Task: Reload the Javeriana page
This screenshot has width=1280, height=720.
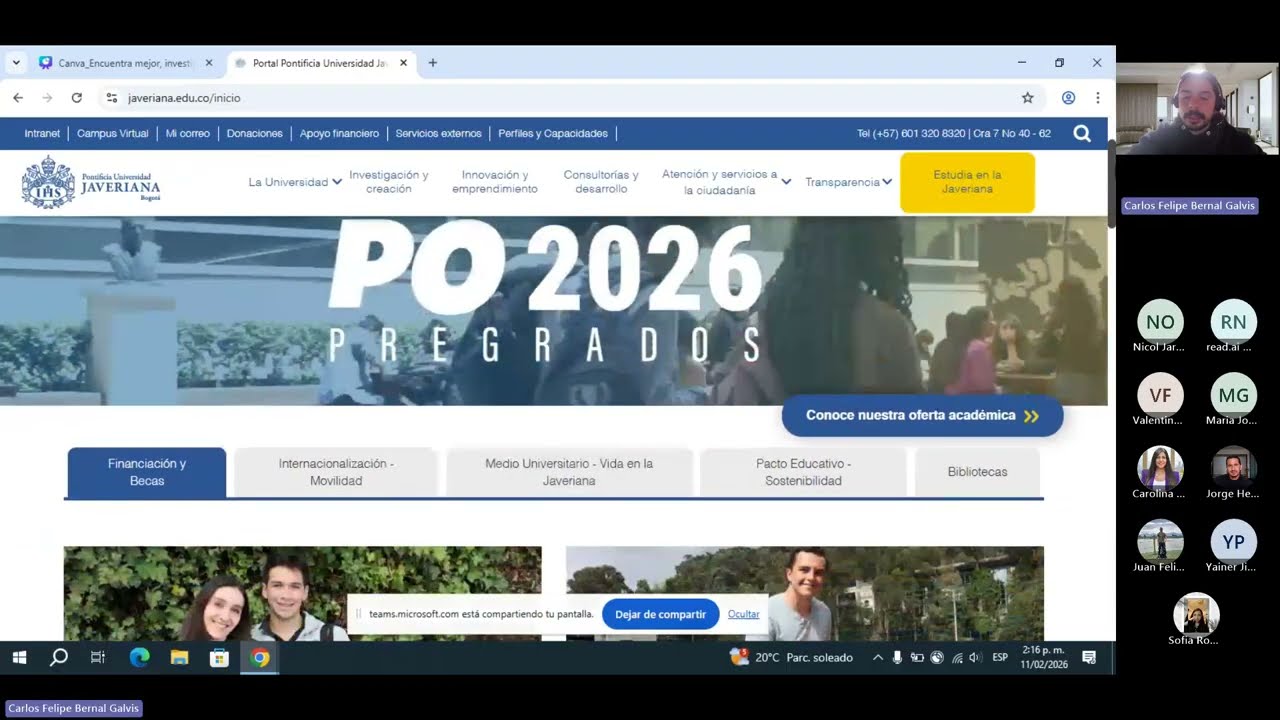Action: coord(76,98)
